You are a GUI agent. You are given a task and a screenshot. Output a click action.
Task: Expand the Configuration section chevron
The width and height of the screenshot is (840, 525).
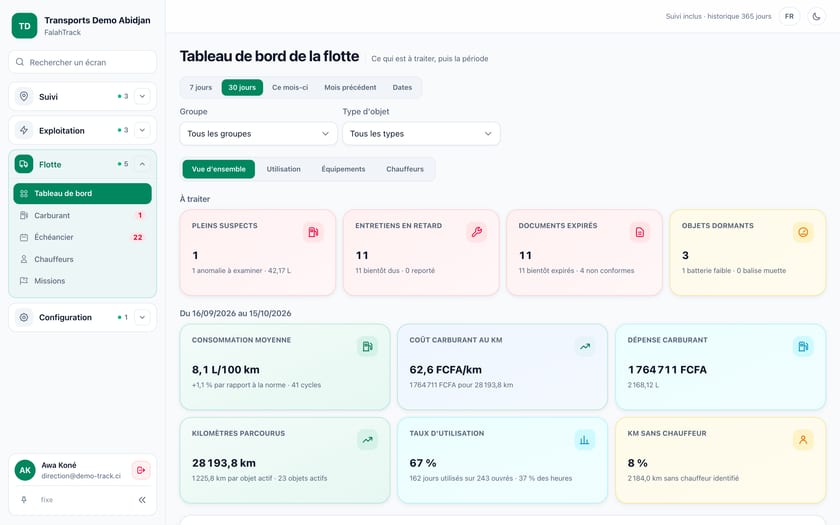(142, 317)
